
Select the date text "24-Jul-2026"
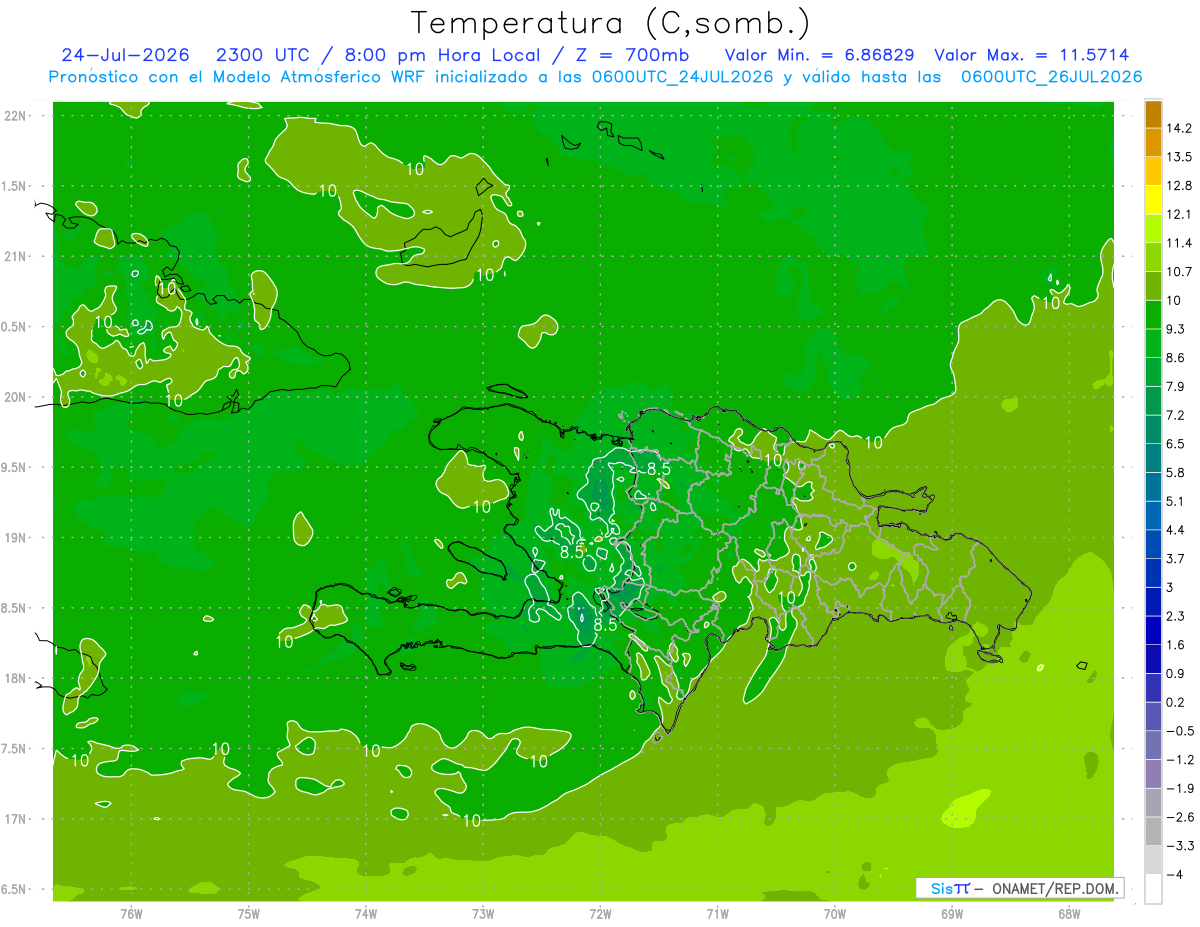click(x=126, y=55)
